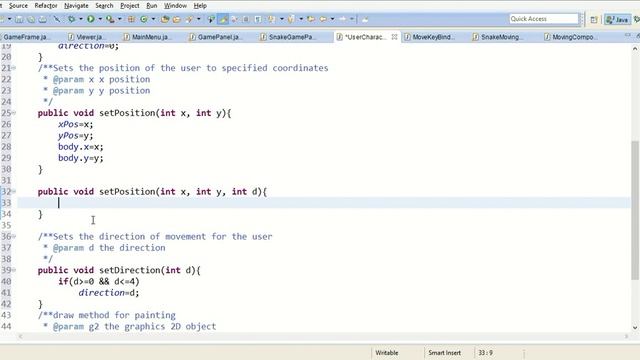Screen dimensions: 640x360
Task: Switch to the SnakeMoving editor tab
Action: [499, 37]
